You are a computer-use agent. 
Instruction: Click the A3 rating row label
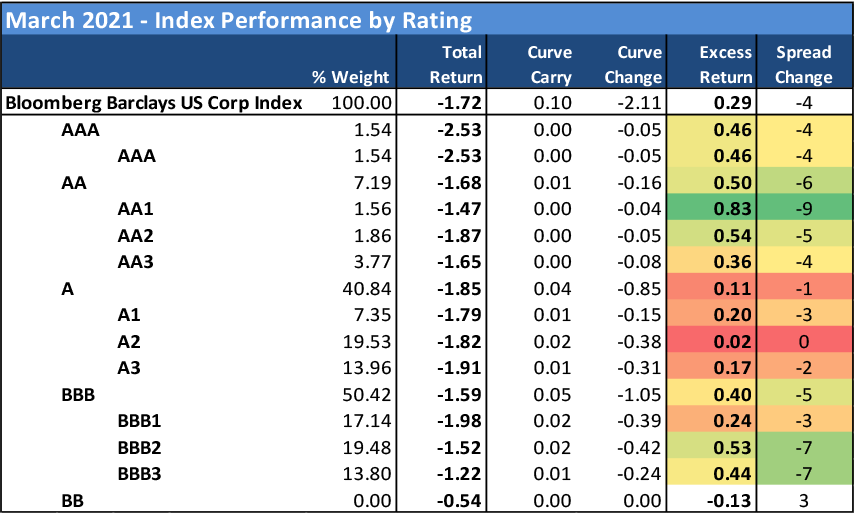[130, 365]
